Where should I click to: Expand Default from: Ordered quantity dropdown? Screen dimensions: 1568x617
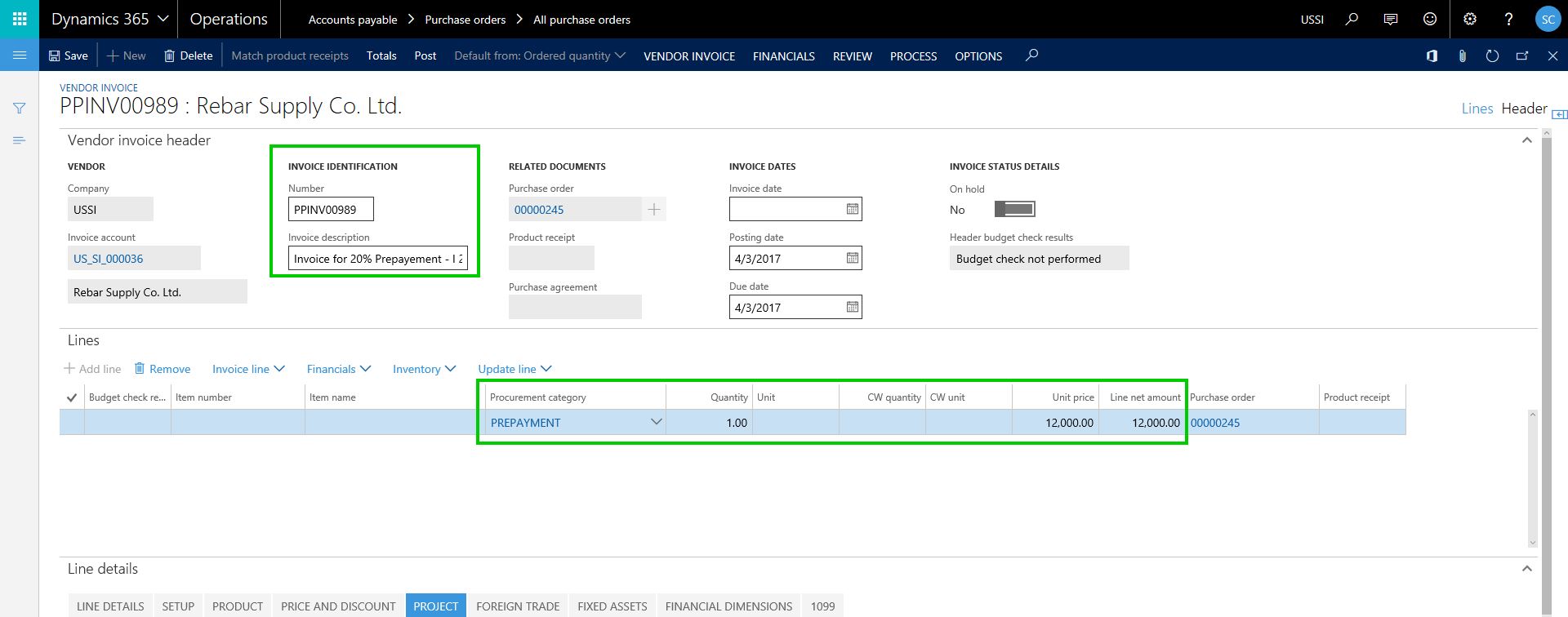540,55
